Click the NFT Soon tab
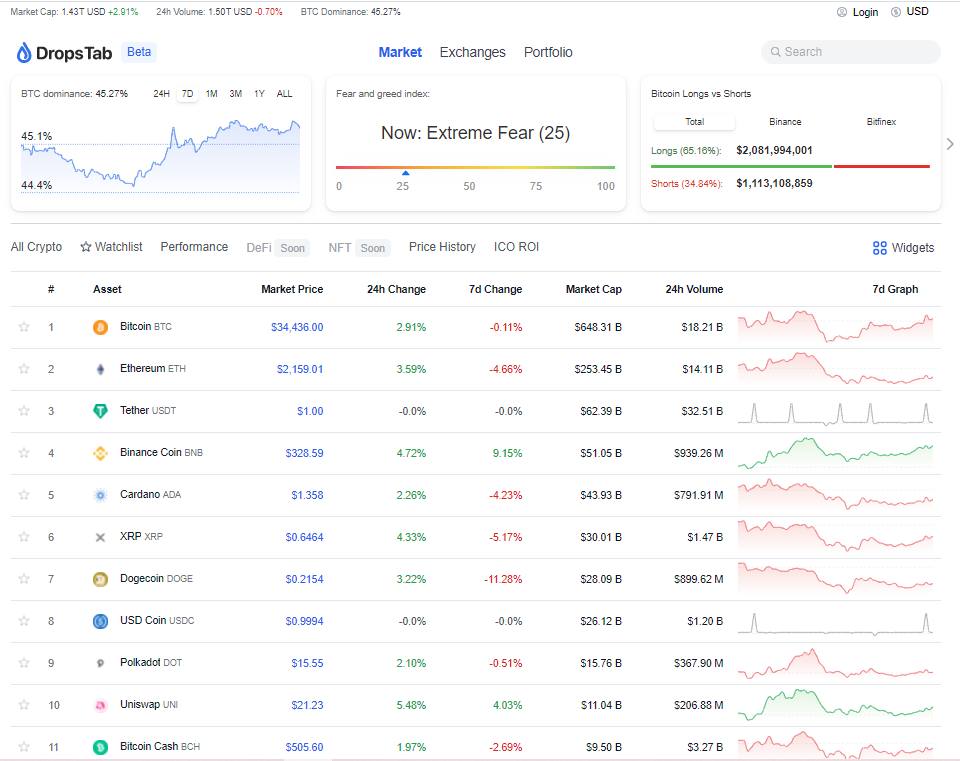This screenshot has width=960, height=761. pos(359,247)
